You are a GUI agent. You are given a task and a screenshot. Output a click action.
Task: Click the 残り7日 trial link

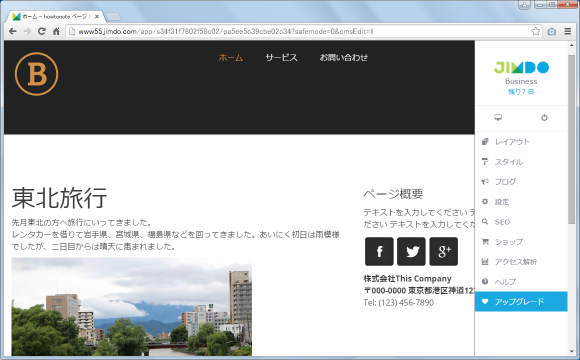(x=521, y=92)
